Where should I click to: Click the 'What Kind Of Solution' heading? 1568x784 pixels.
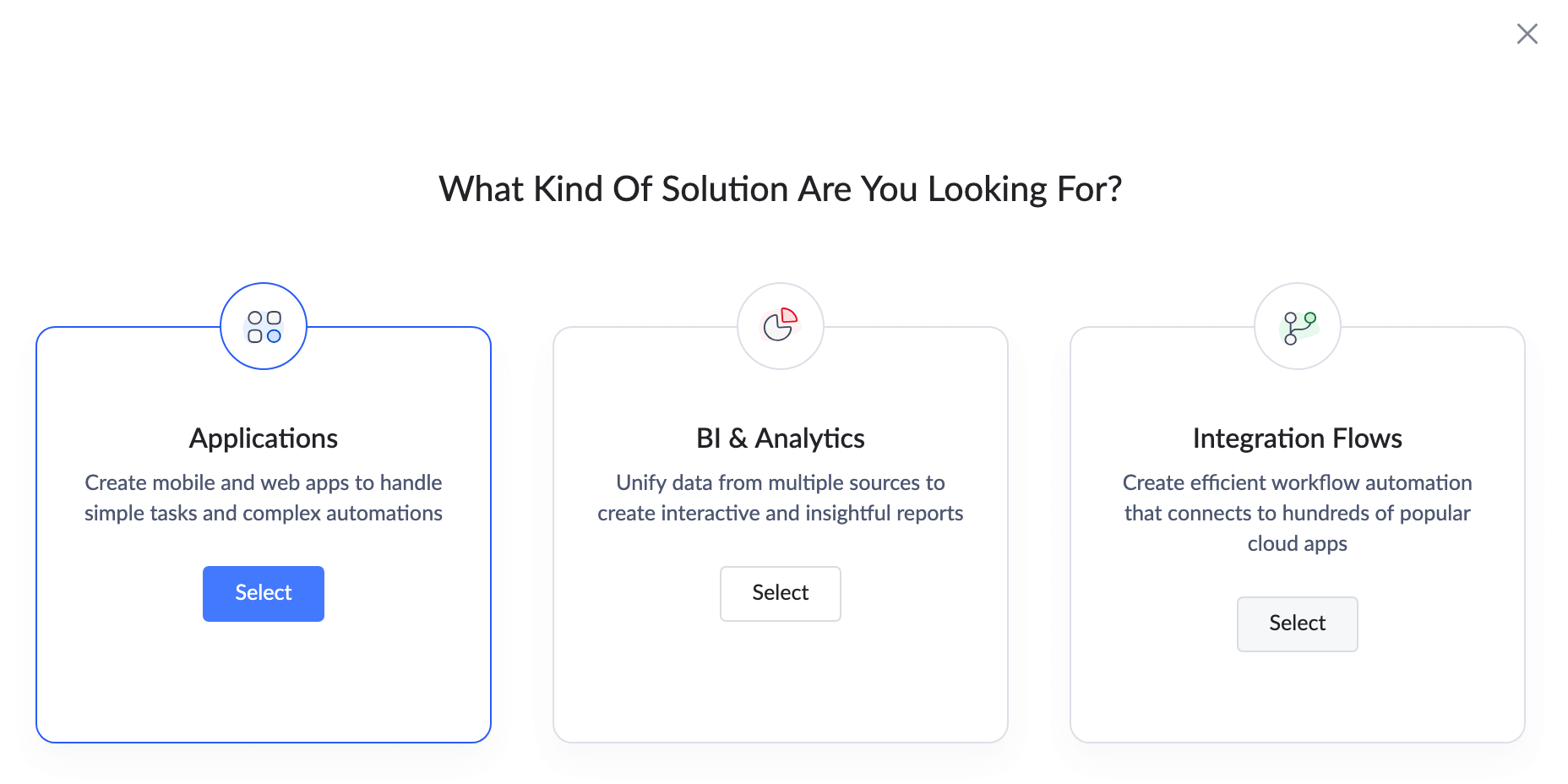click(781, 189)
